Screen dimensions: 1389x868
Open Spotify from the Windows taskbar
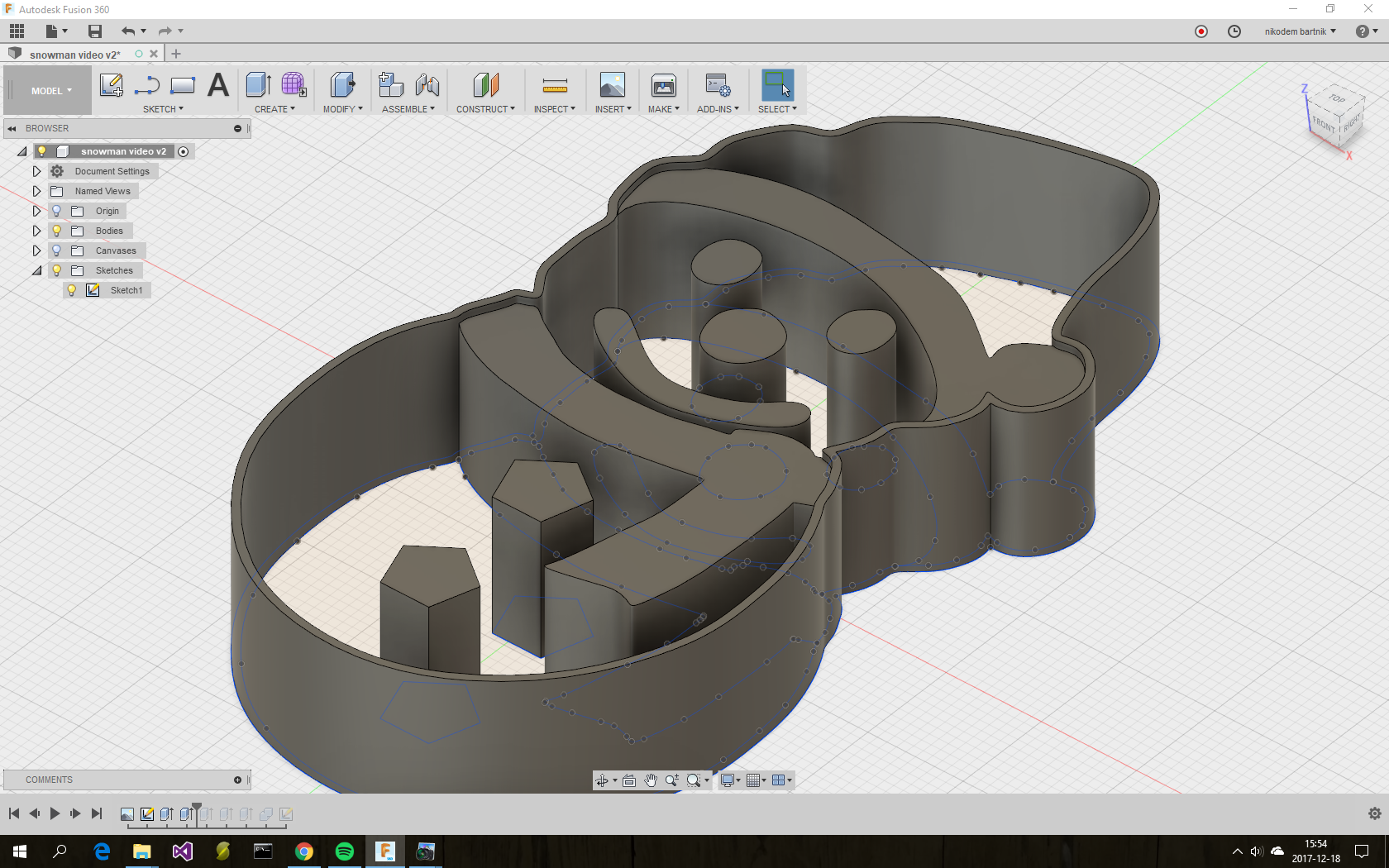point(345,851)
